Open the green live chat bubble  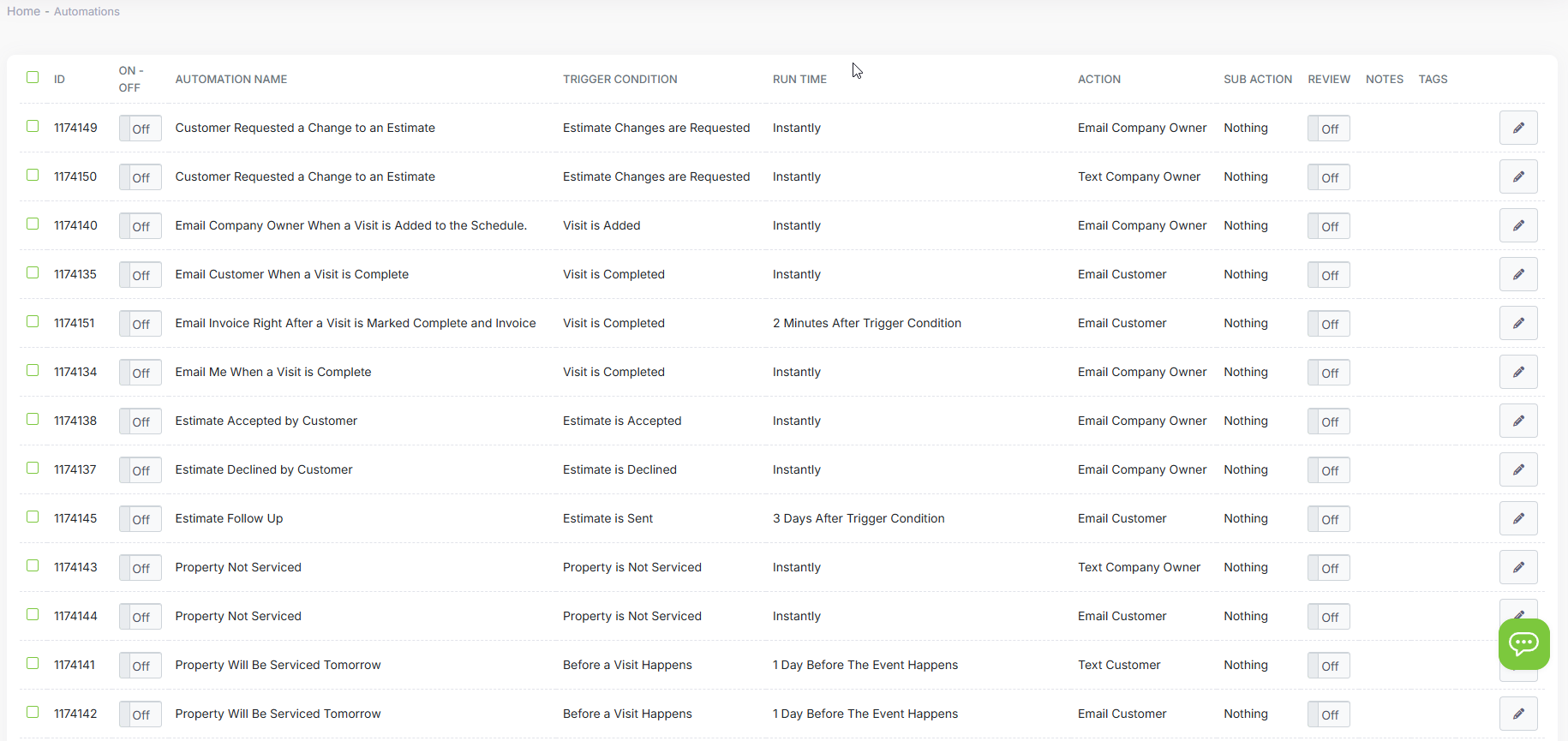click(x=1523, y=643)
